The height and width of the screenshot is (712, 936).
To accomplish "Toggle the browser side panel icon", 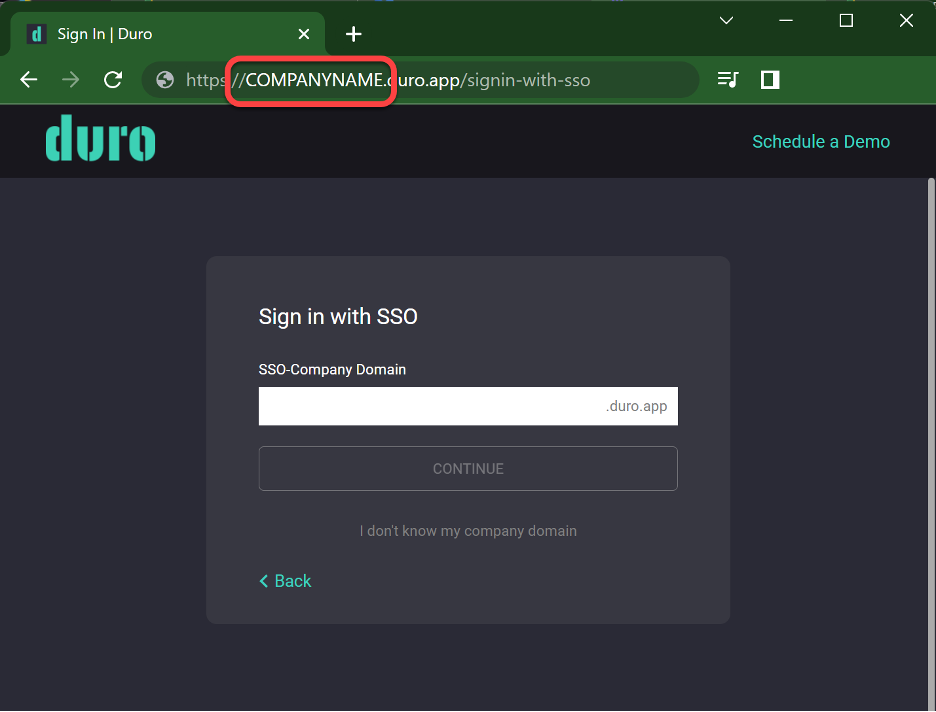I will coord(770,79).
